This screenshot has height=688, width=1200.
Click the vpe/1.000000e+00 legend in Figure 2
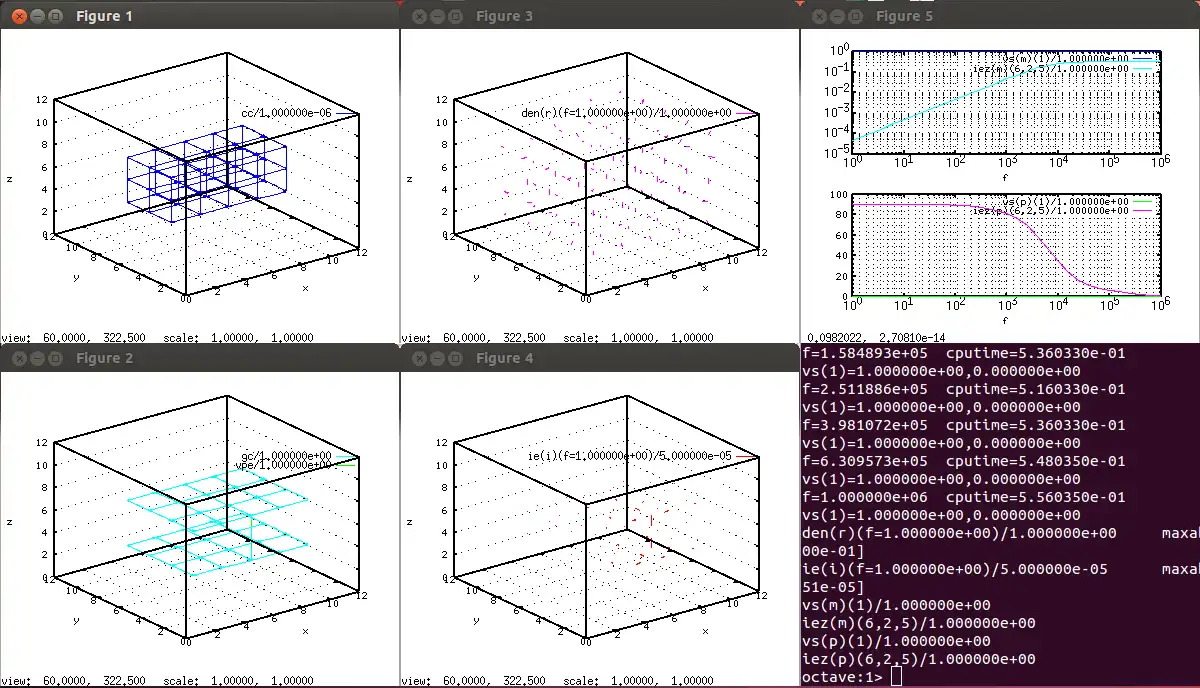click(x=284, y=465)
